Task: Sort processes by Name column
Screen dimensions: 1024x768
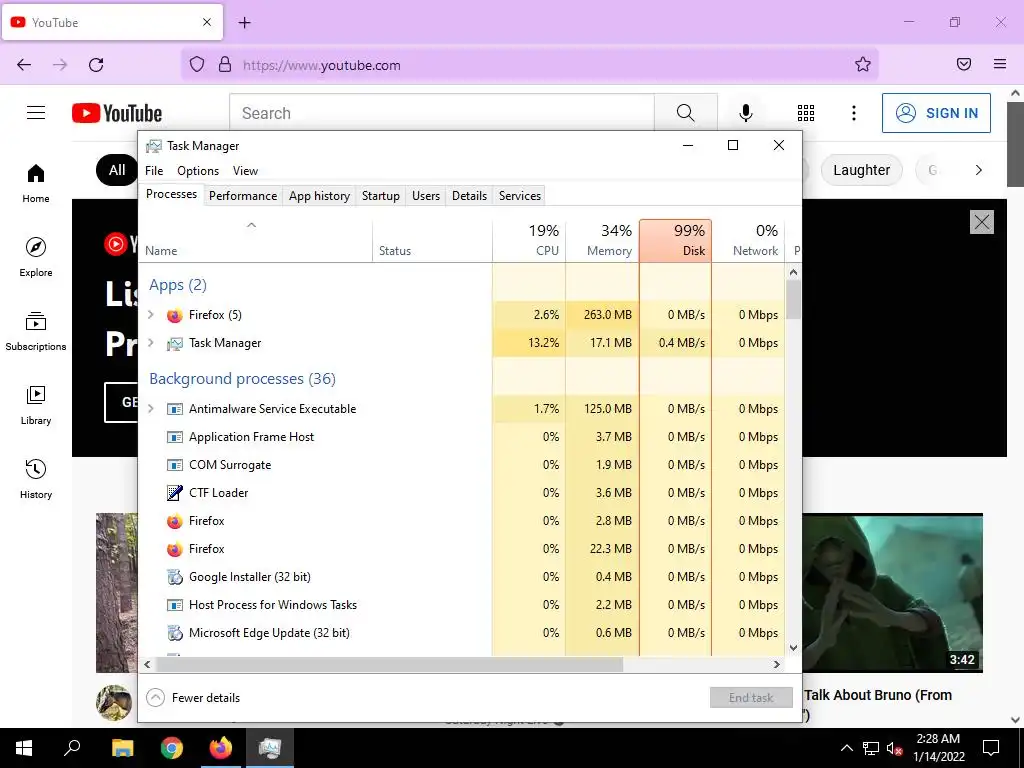Action: click(x=255, y=240)
